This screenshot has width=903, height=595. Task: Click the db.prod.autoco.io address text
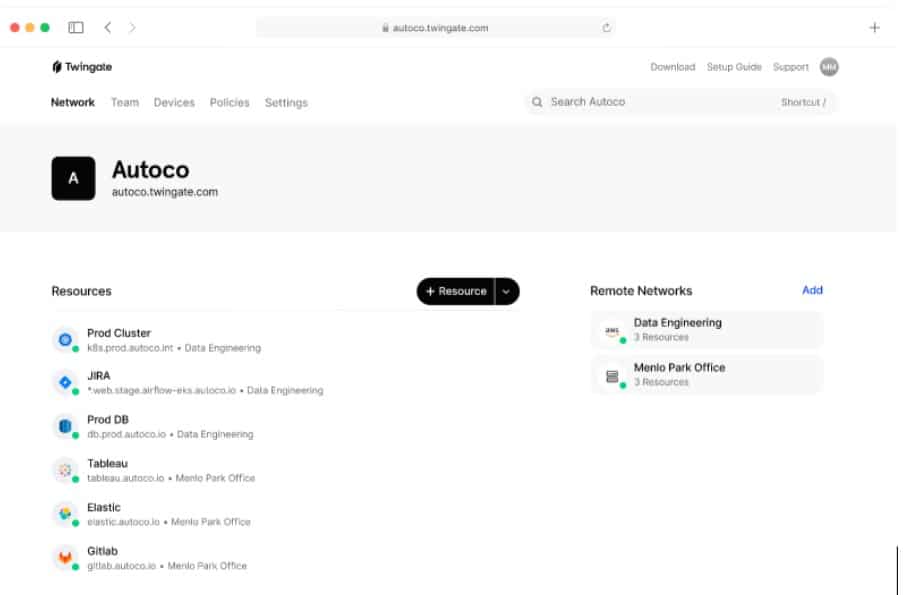pyautogui.click(x=127, y=434)
